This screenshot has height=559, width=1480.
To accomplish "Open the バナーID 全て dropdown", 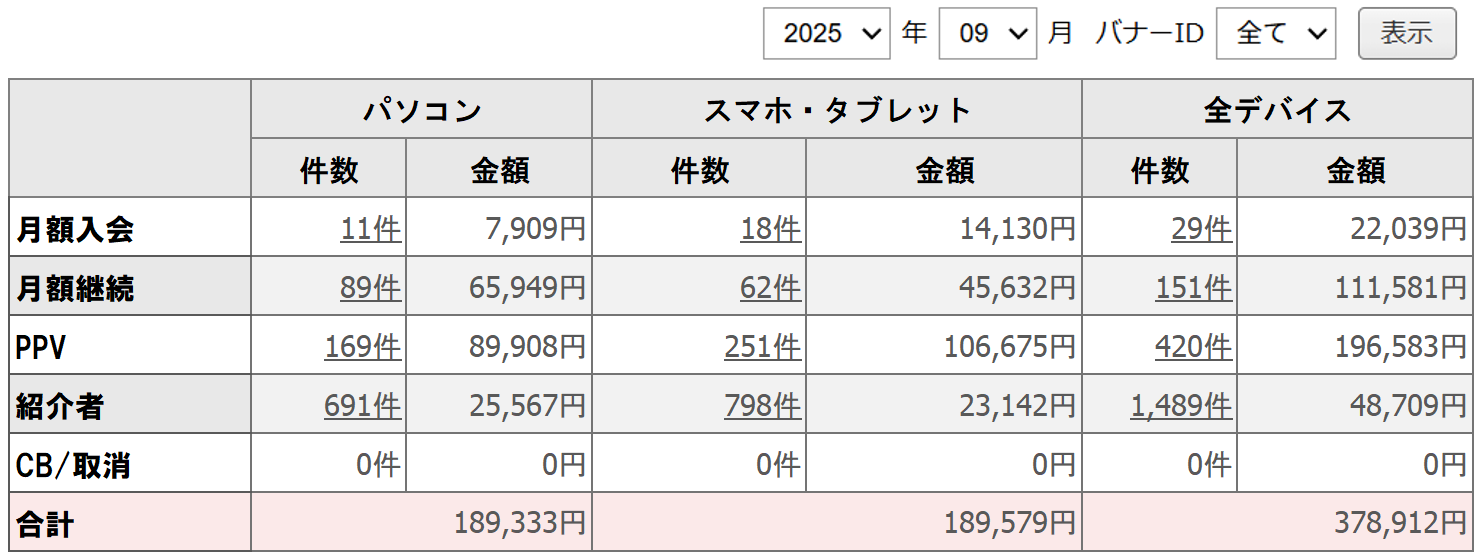I will 1275,34.
